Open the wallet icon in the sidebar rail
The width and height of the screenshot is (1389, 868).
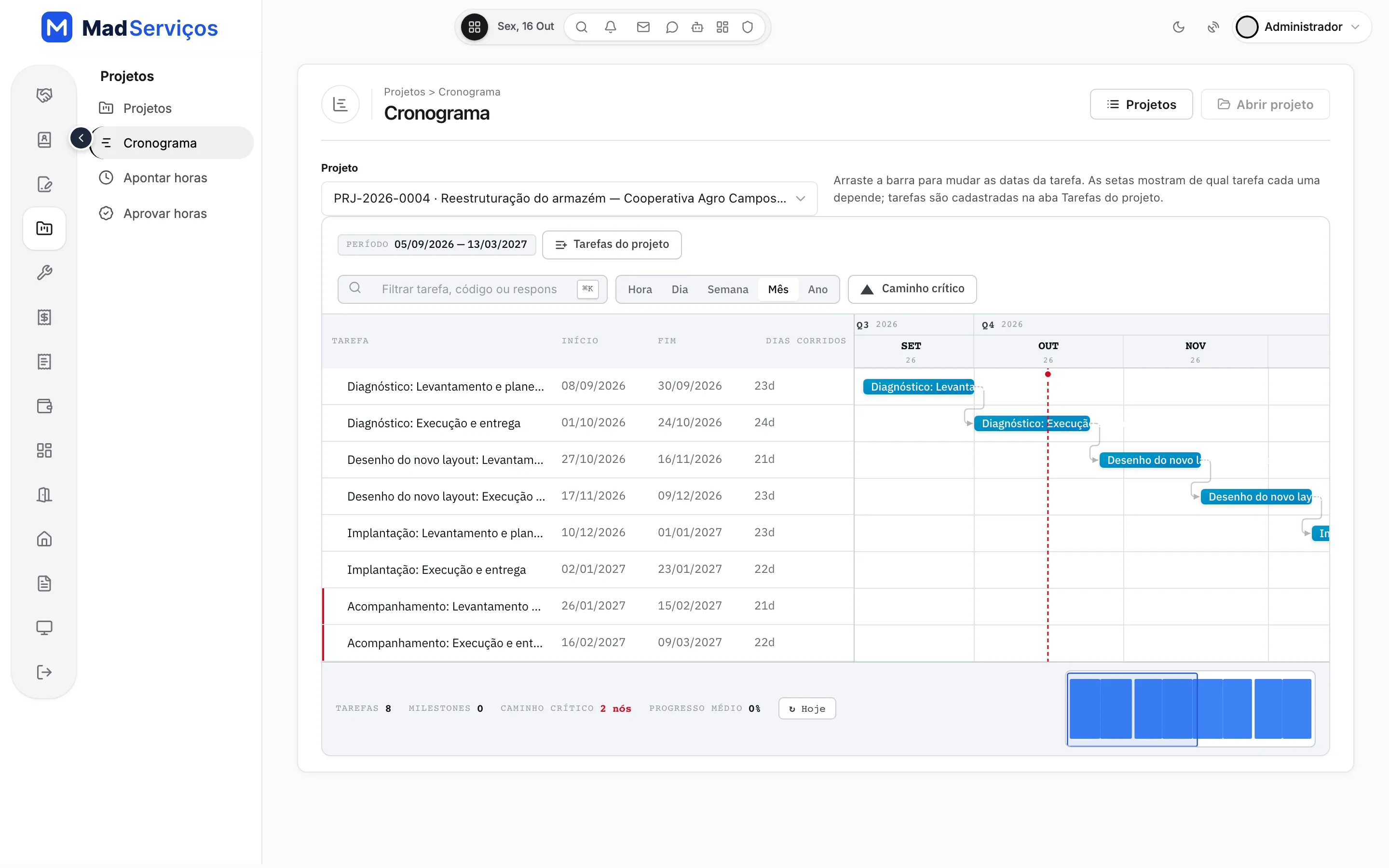click(x=44, y=407)
